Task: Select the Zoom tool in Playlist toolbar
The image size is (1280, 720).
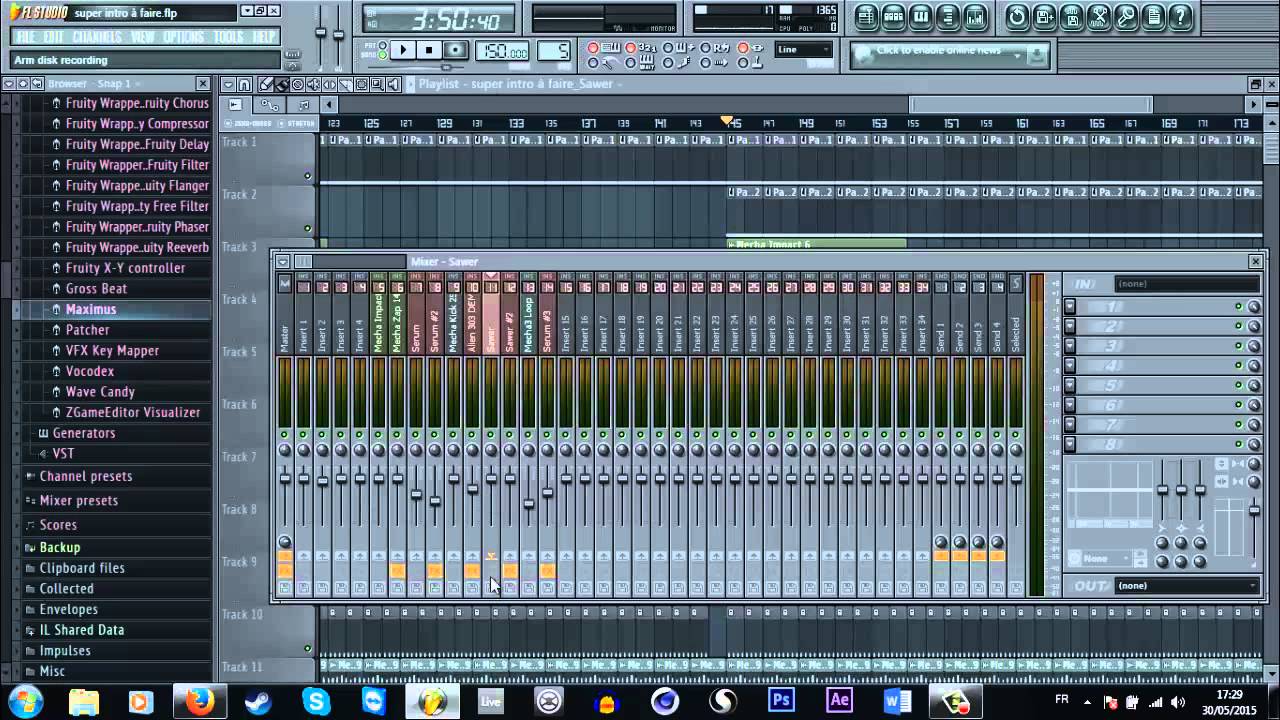Action: 378,85
